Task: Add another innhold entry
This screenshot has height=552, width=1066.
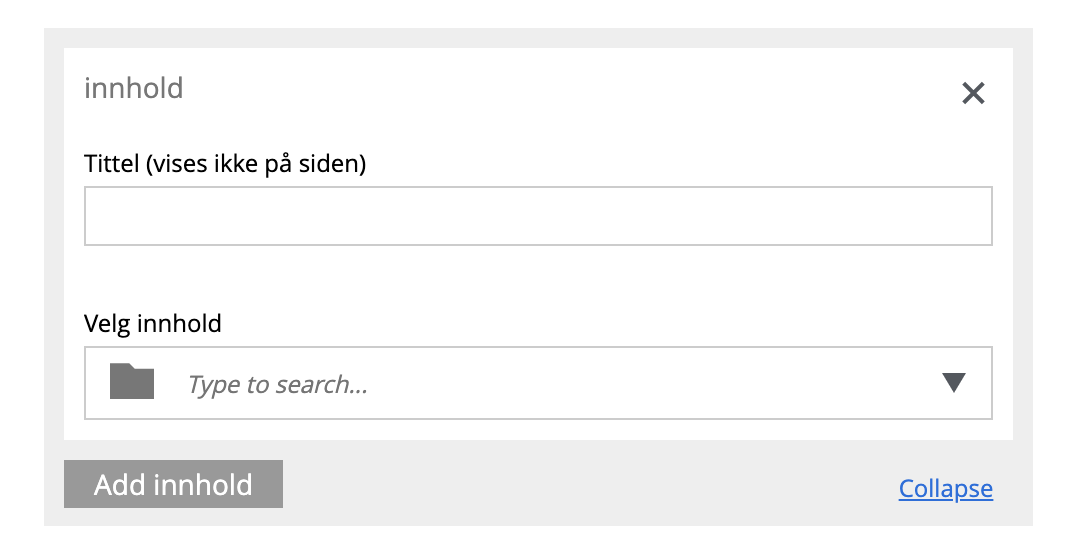Action: click(x=173, y=485)
